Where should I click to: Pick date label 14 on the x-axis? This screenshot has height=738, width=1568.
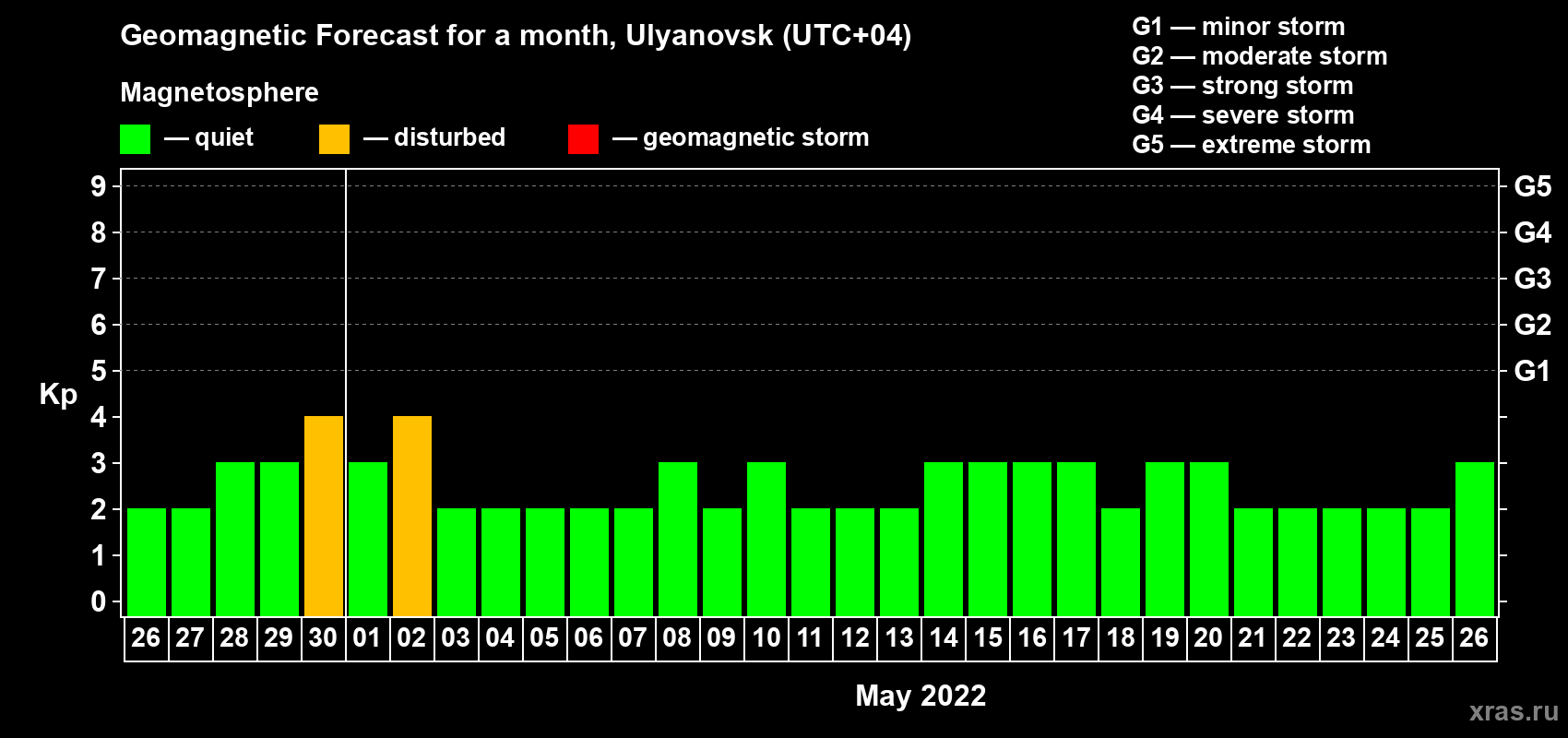[x=943, y=638]
